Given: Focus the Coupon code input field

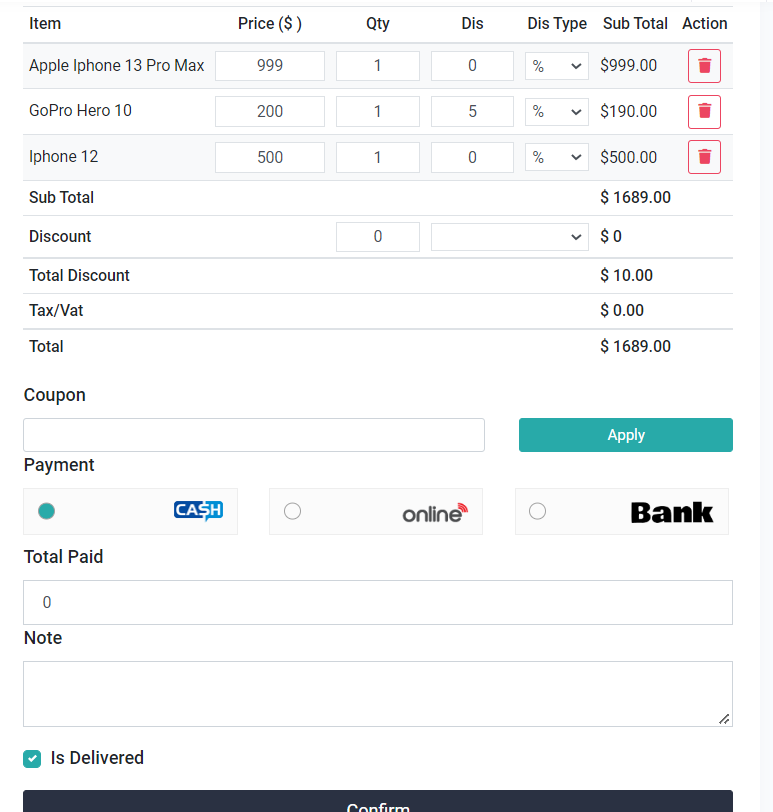Looking at the screenshot, I should (x=254, y=435).
